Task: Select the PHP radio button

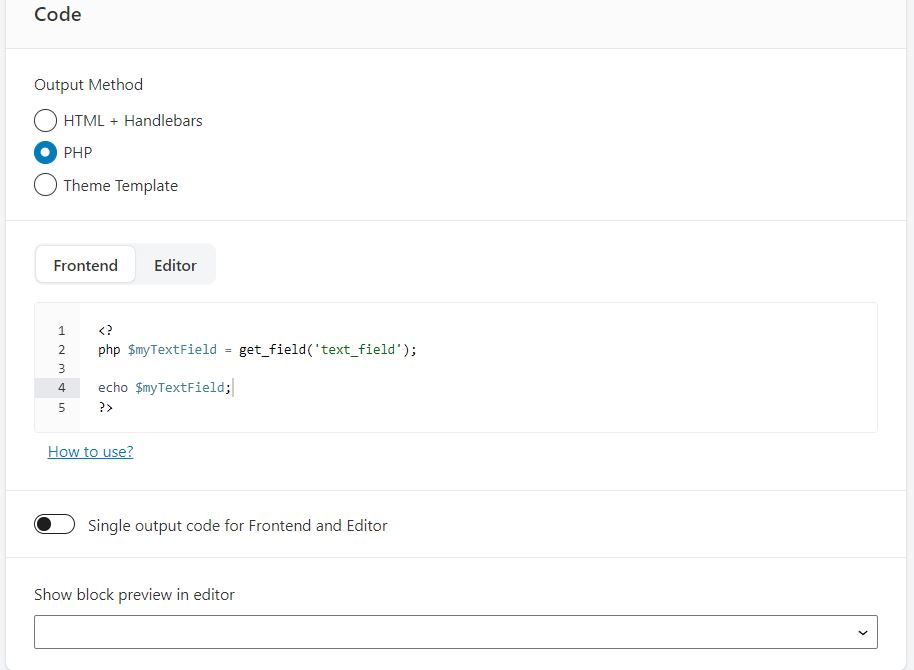Action: (45, 153)
